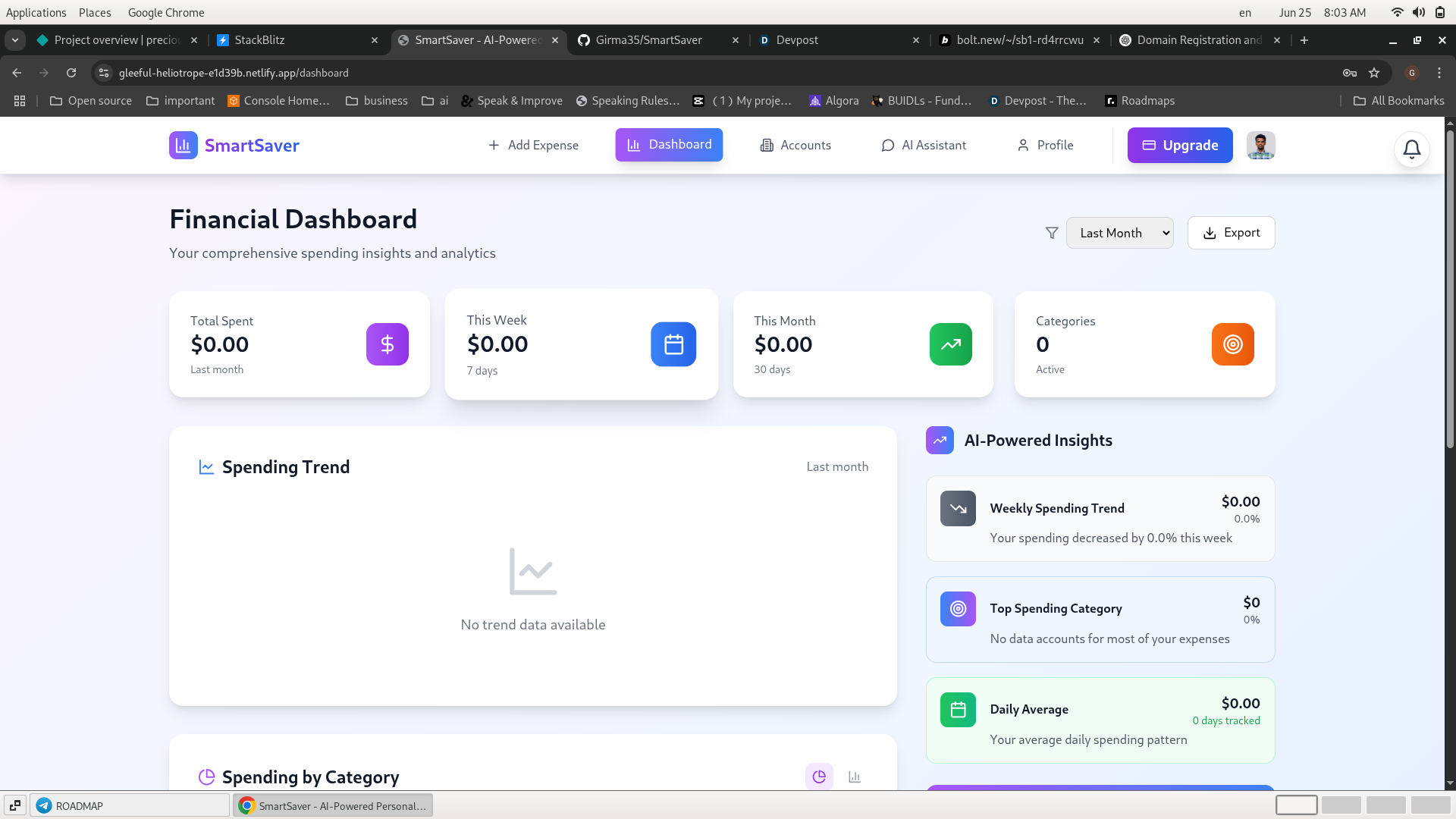
Task: Open the Accounts navigation item
Action: click(795, 145)
